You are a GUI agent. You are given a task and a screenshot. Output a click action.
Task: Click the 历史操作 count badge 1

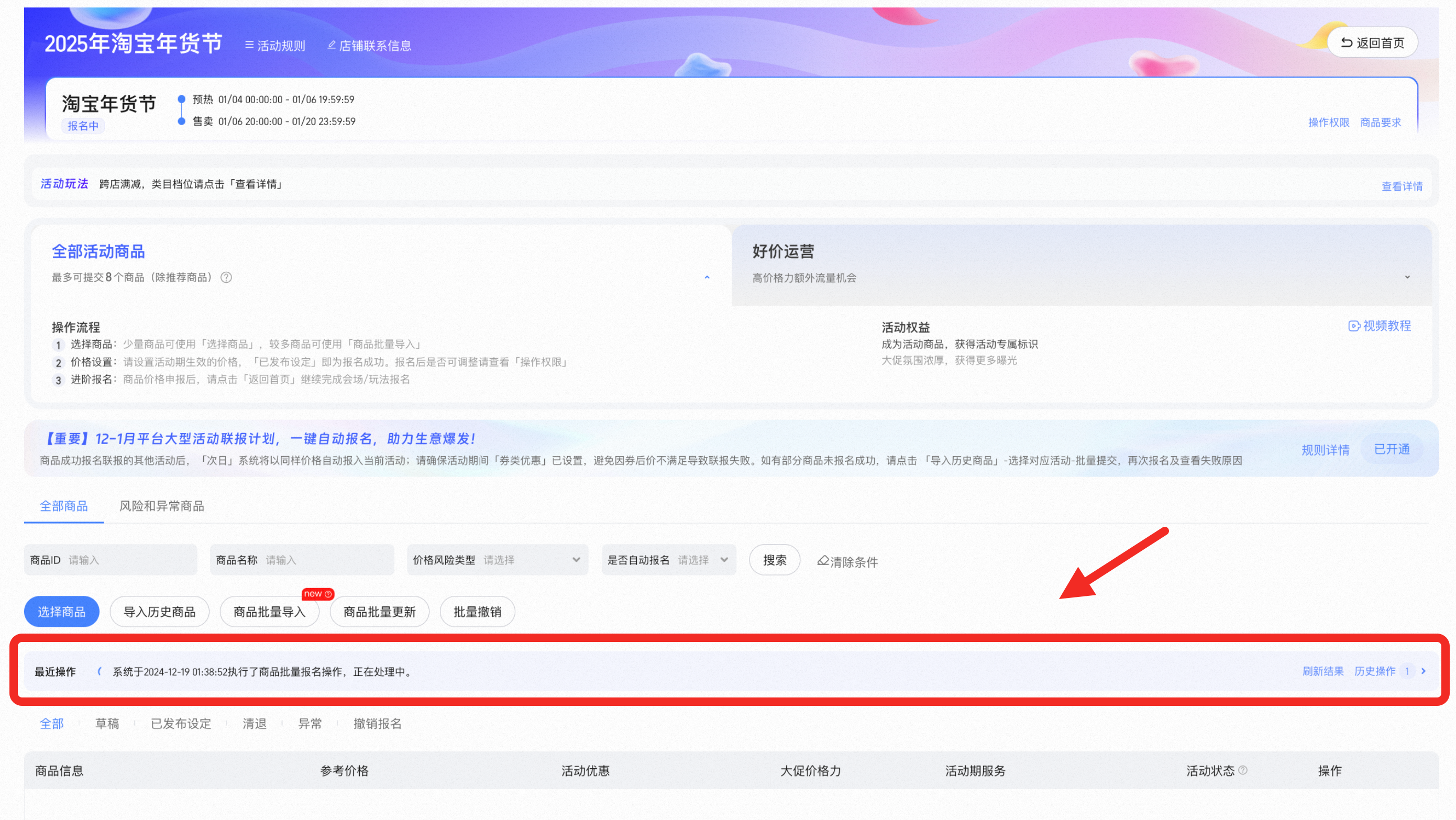1407,671
